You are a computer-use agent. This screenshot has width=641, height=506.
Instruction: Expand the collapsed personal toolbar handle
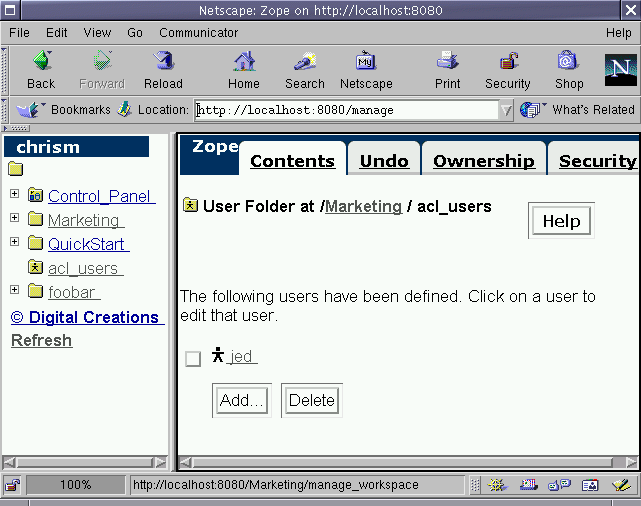16,128
